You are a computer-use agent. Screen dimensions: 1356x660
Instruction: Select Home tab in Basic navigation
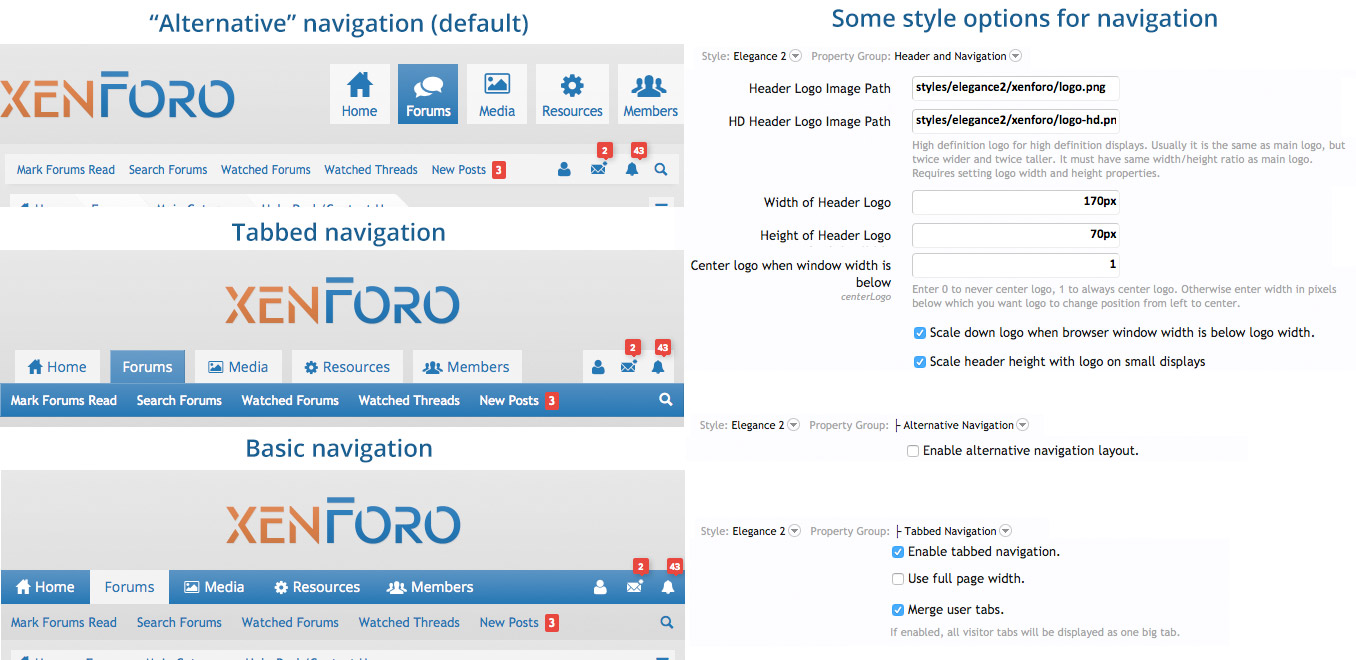pos(45,587)
